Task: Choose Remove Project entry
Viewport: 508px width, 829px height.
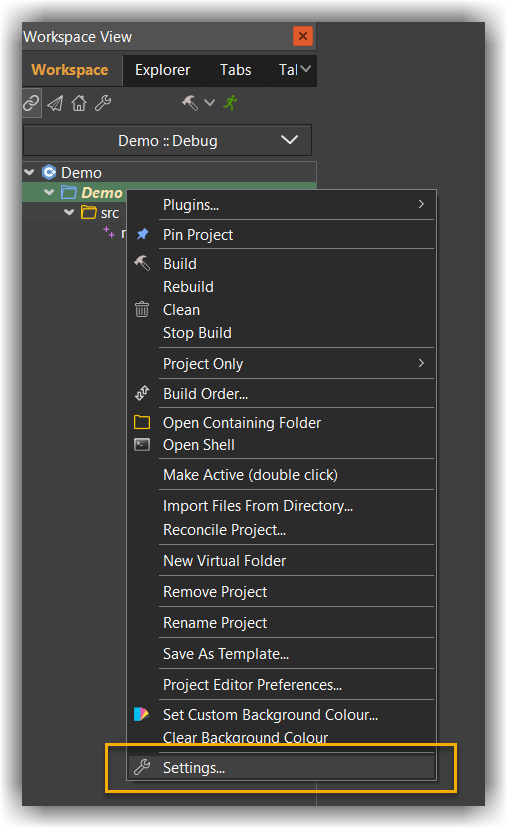Action: 281,592
